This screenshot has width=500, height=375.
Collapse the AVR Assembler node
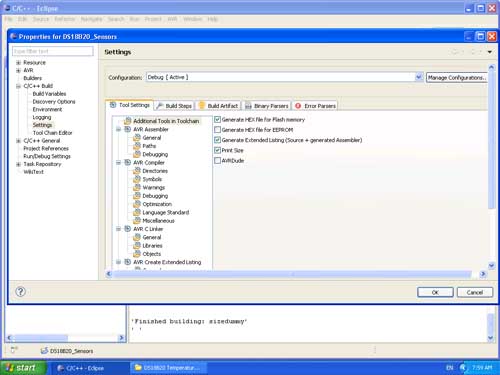118,129
